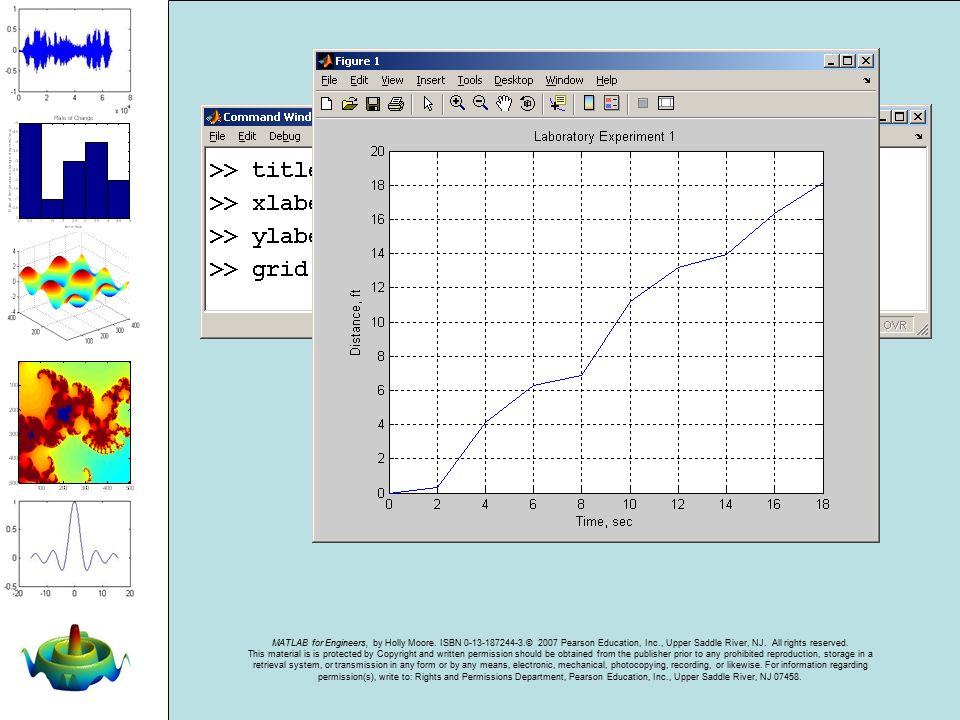Click the grid command line in Command Window
Image resolution: width=960 pixels, height=720 pixels.
pyautogui.click(x=260, y=269)
